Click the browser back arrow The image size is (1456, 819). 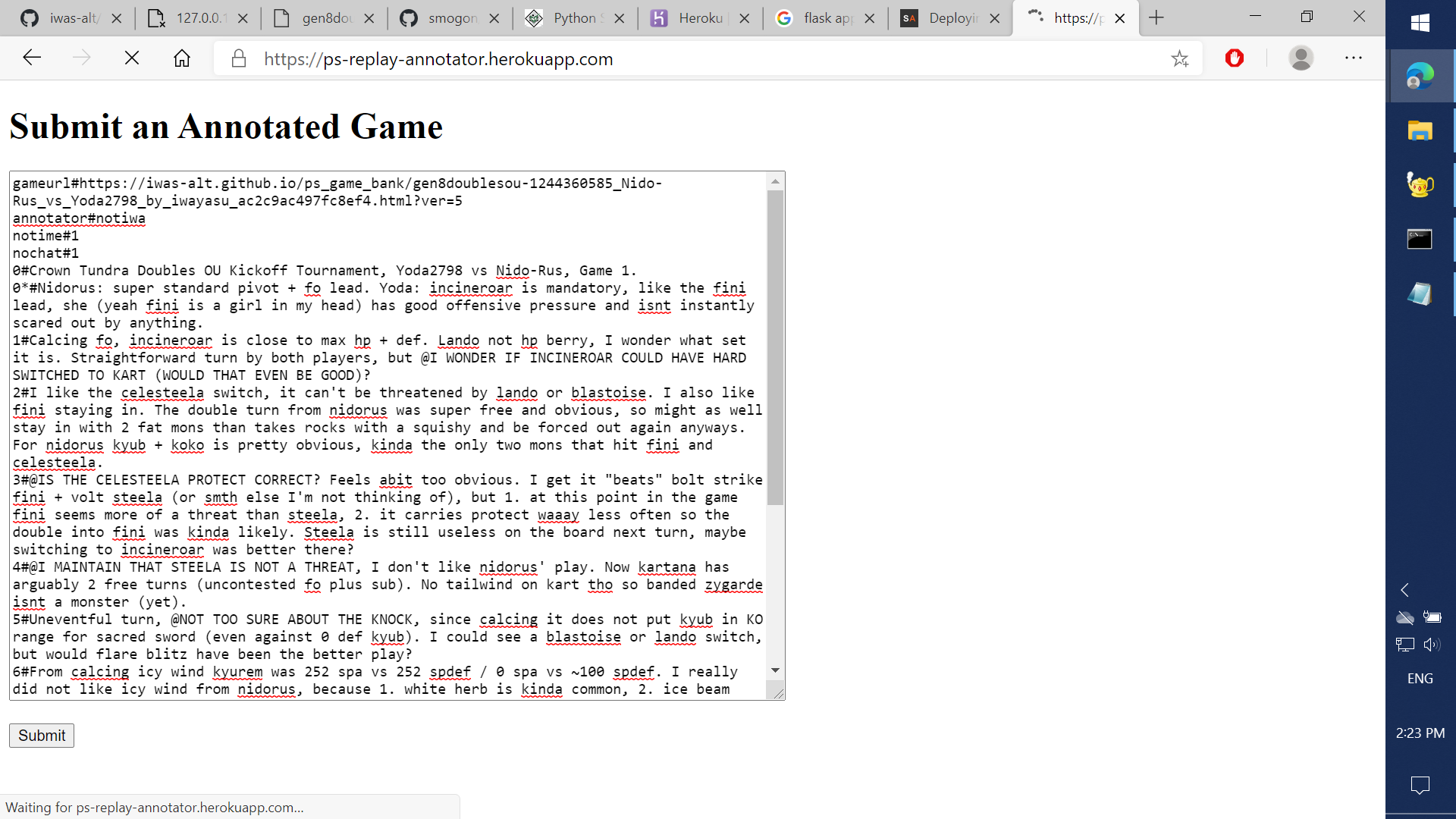pos(32,58)
